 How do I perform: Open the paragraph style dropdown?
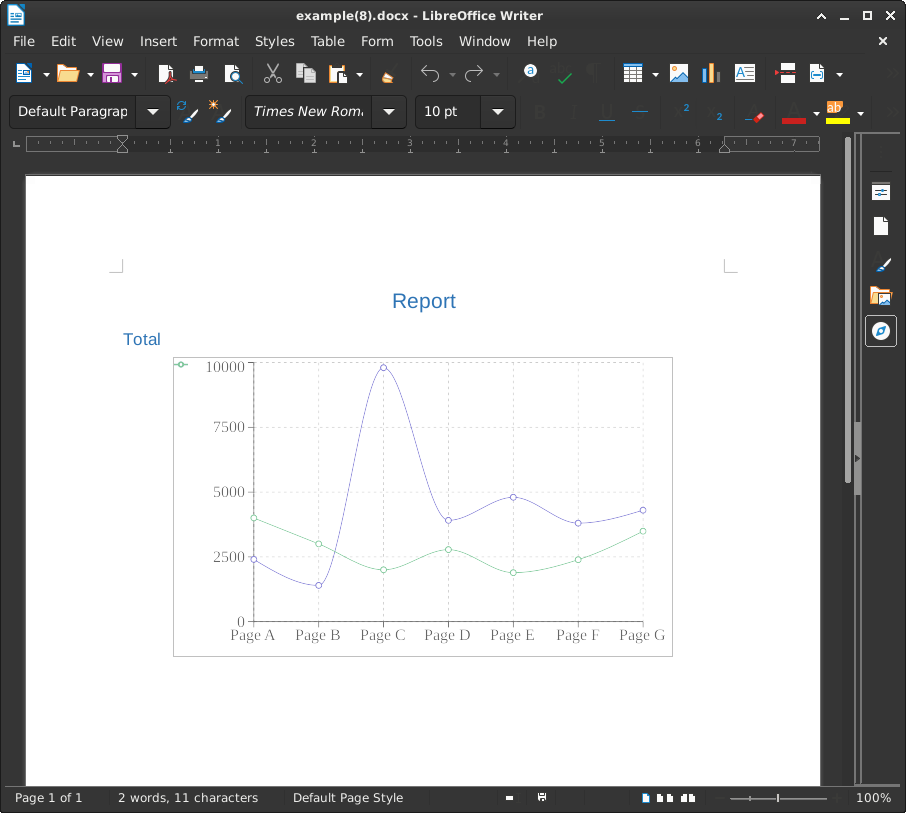tap(152, 112)
